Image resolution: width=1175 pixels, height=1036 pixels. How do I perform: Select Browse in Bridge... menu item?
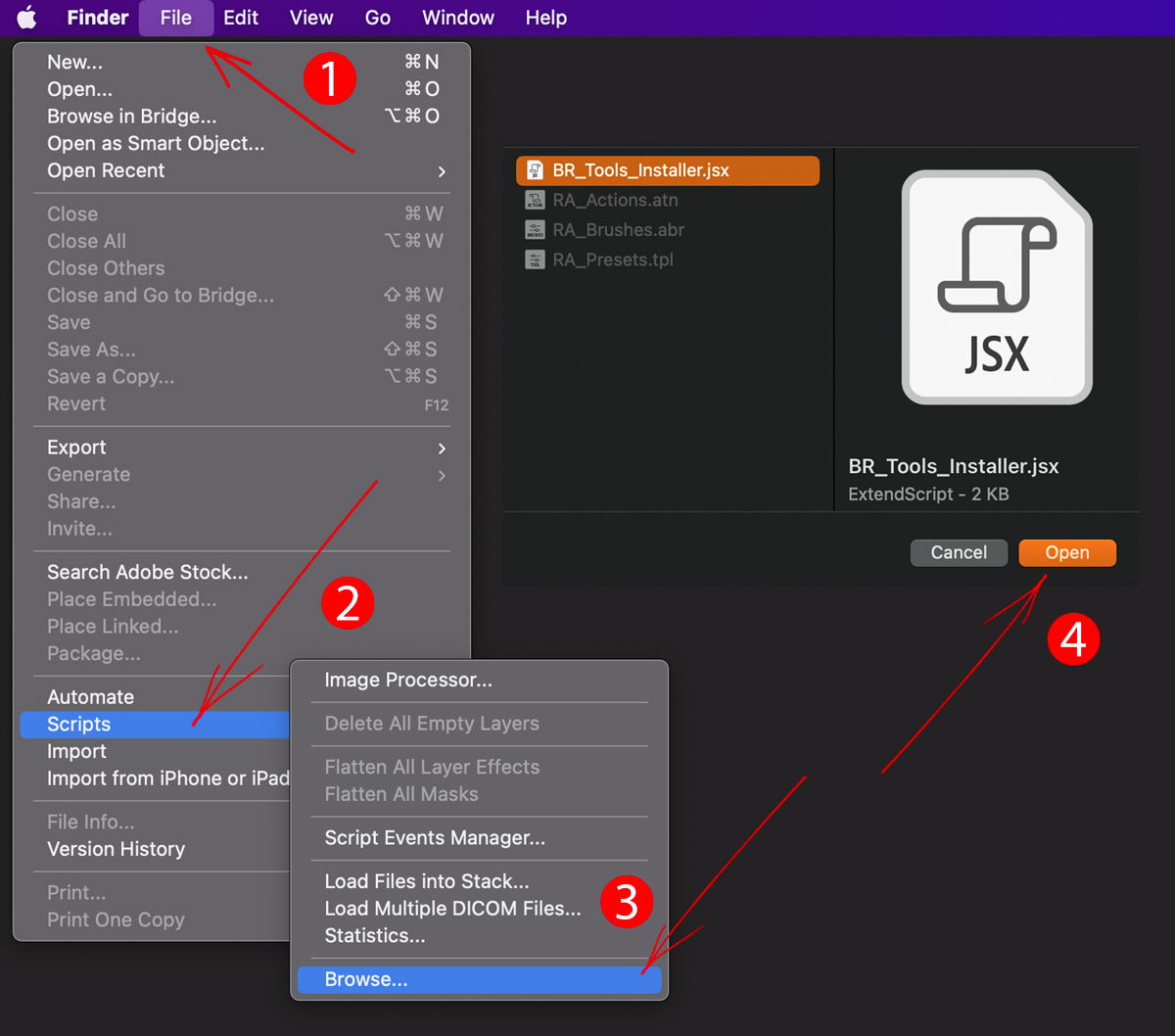point(132,117)
